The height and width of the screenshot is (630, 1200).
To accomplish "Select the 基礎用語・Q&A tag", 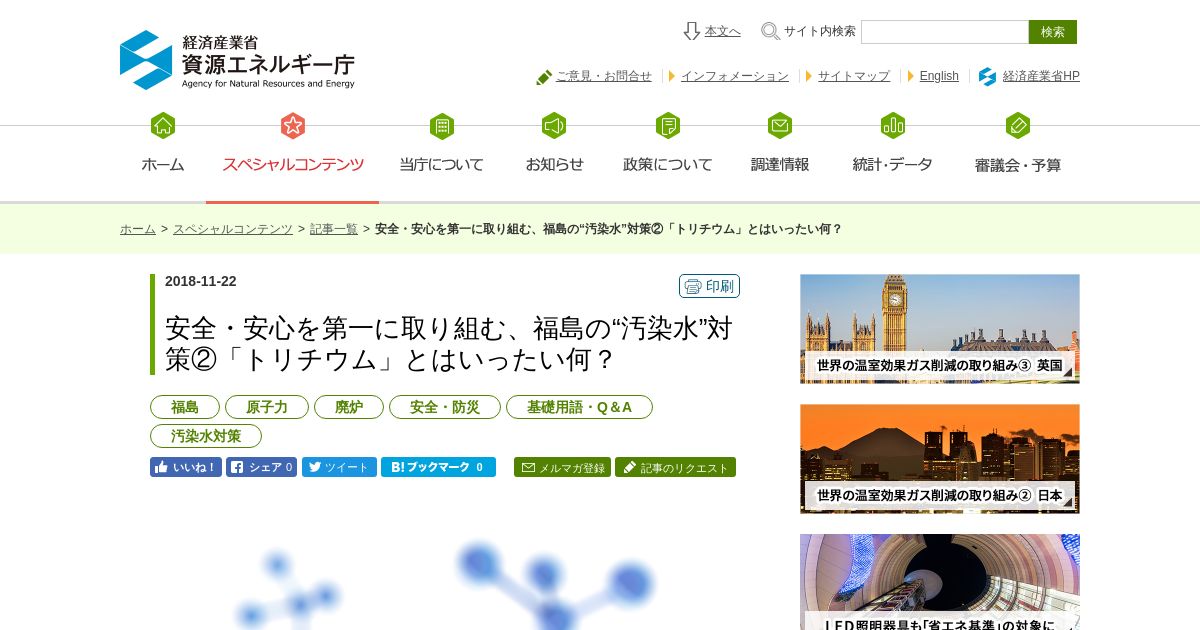I will pyautogui.click(x=579, y=407).
